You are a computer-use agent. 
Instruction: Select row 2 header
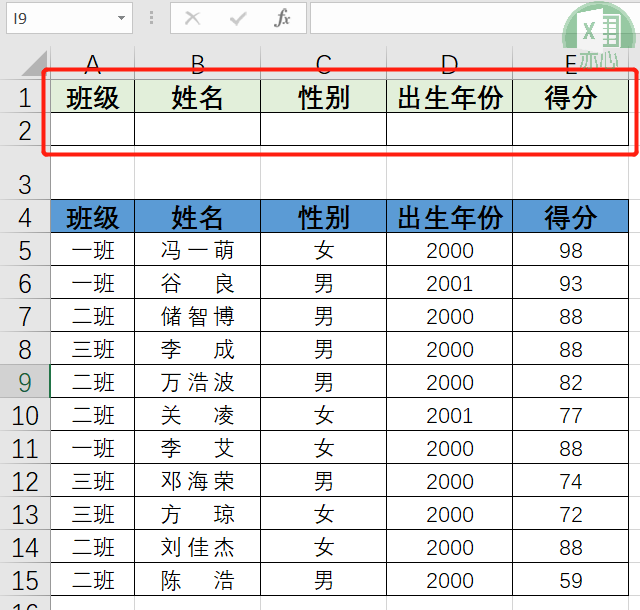pyautogui.click(x=25, y=129)
